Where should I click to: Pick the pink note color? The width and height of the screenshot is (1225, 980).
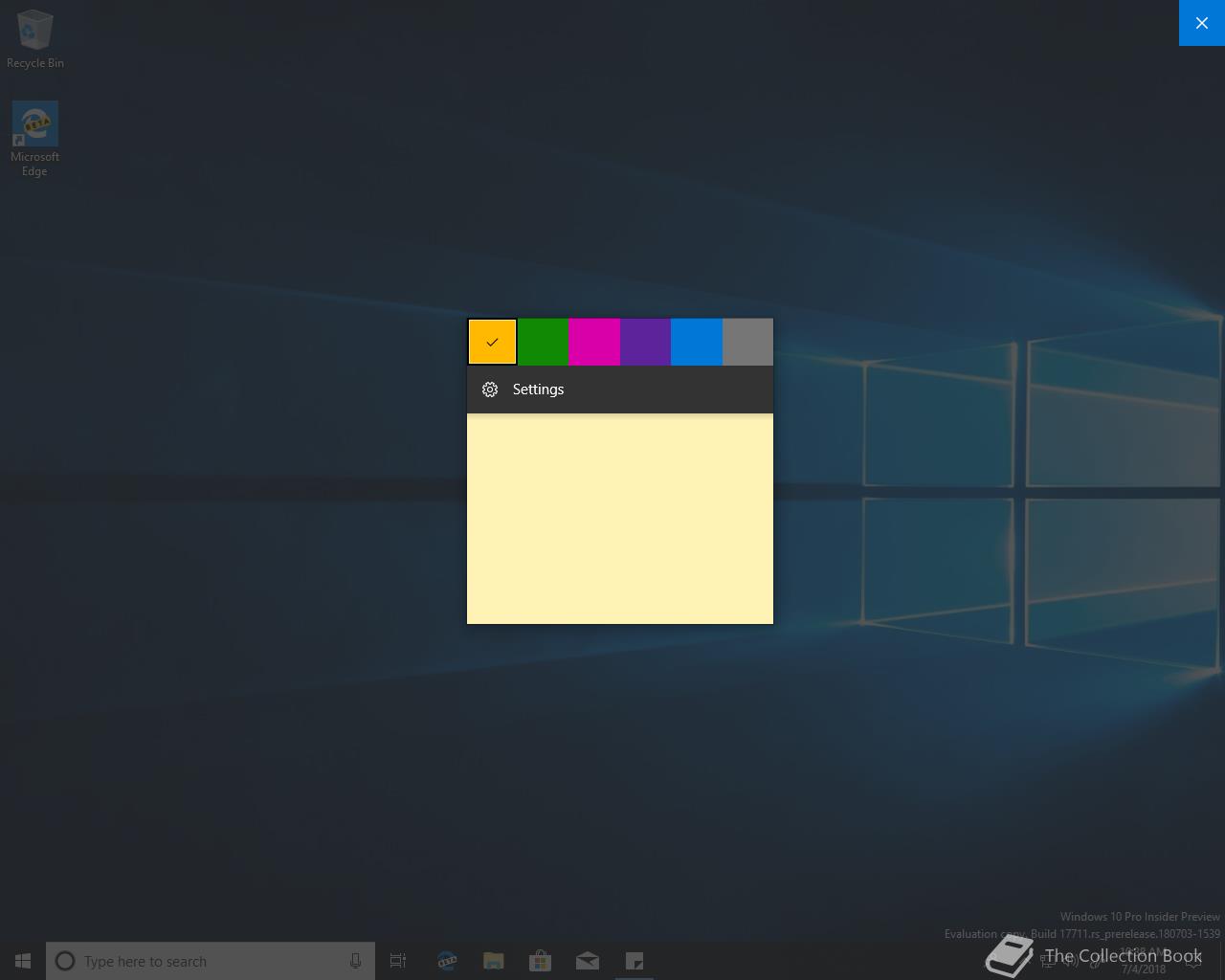click(594, 342)
